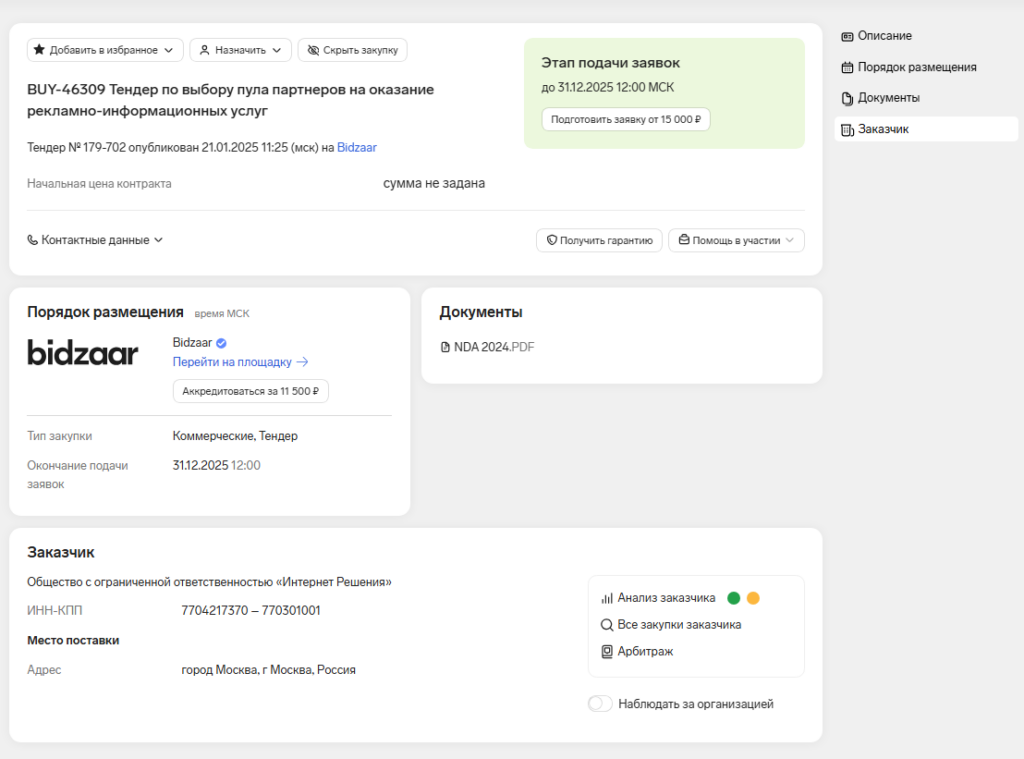
Task: Click the shield icon in Получить гарантию
Action: coord(549,241)
